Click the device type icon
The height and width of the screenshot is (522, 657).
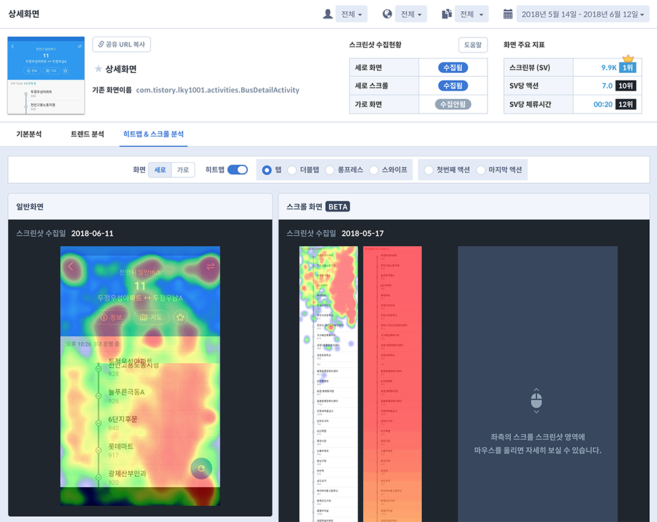(x=447, y=14)
